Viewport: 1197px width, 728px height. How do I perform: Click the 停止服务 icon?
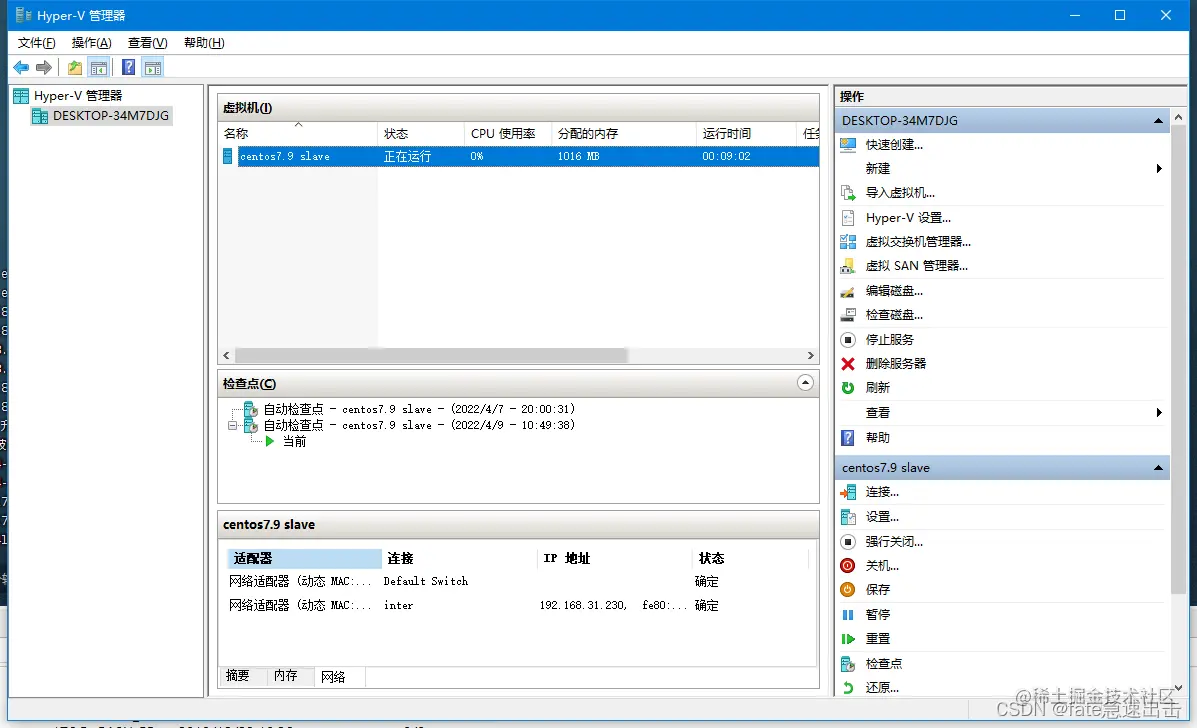pos(848,340)
